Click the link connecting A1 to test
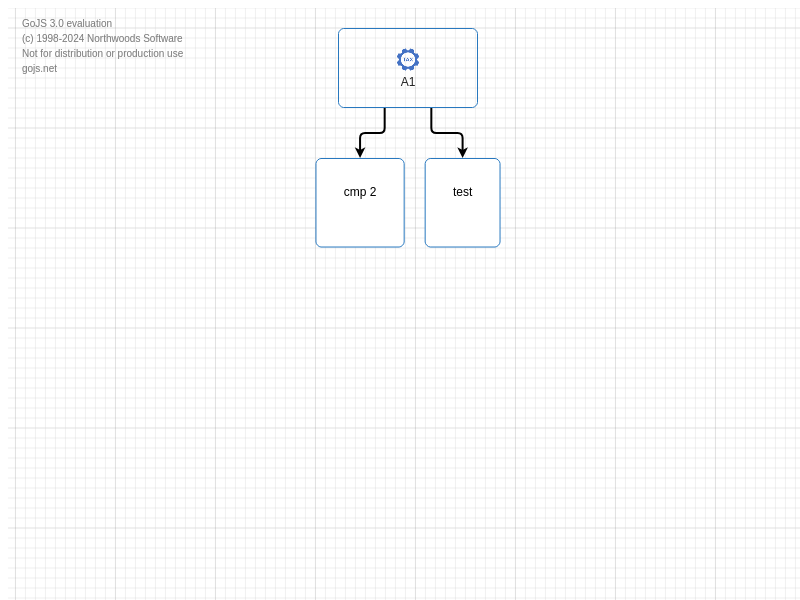800x600 pixels. click(x=447, y=133)
